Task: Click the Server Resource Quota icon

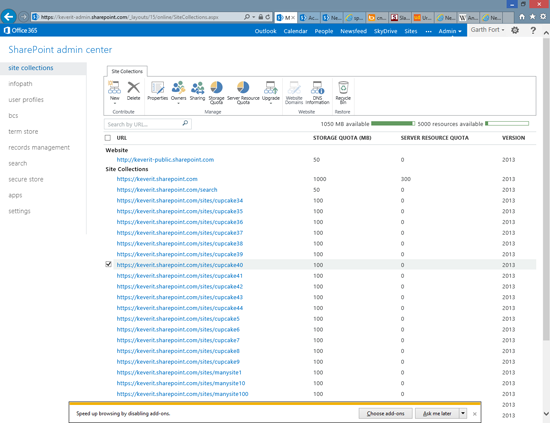Action: click(243, 88)
